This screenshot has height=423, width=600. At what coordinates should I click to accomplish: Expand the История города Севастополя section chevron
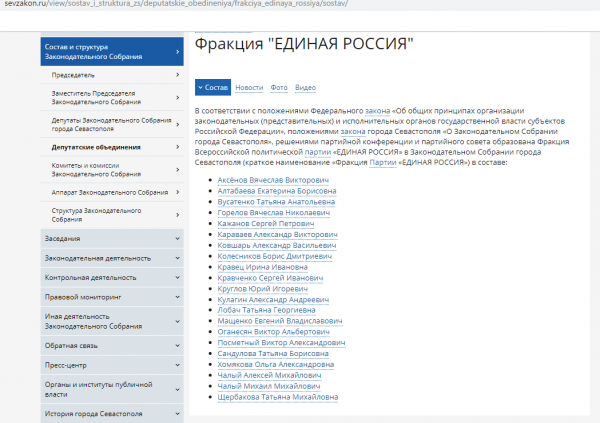(x=178, y=414)
